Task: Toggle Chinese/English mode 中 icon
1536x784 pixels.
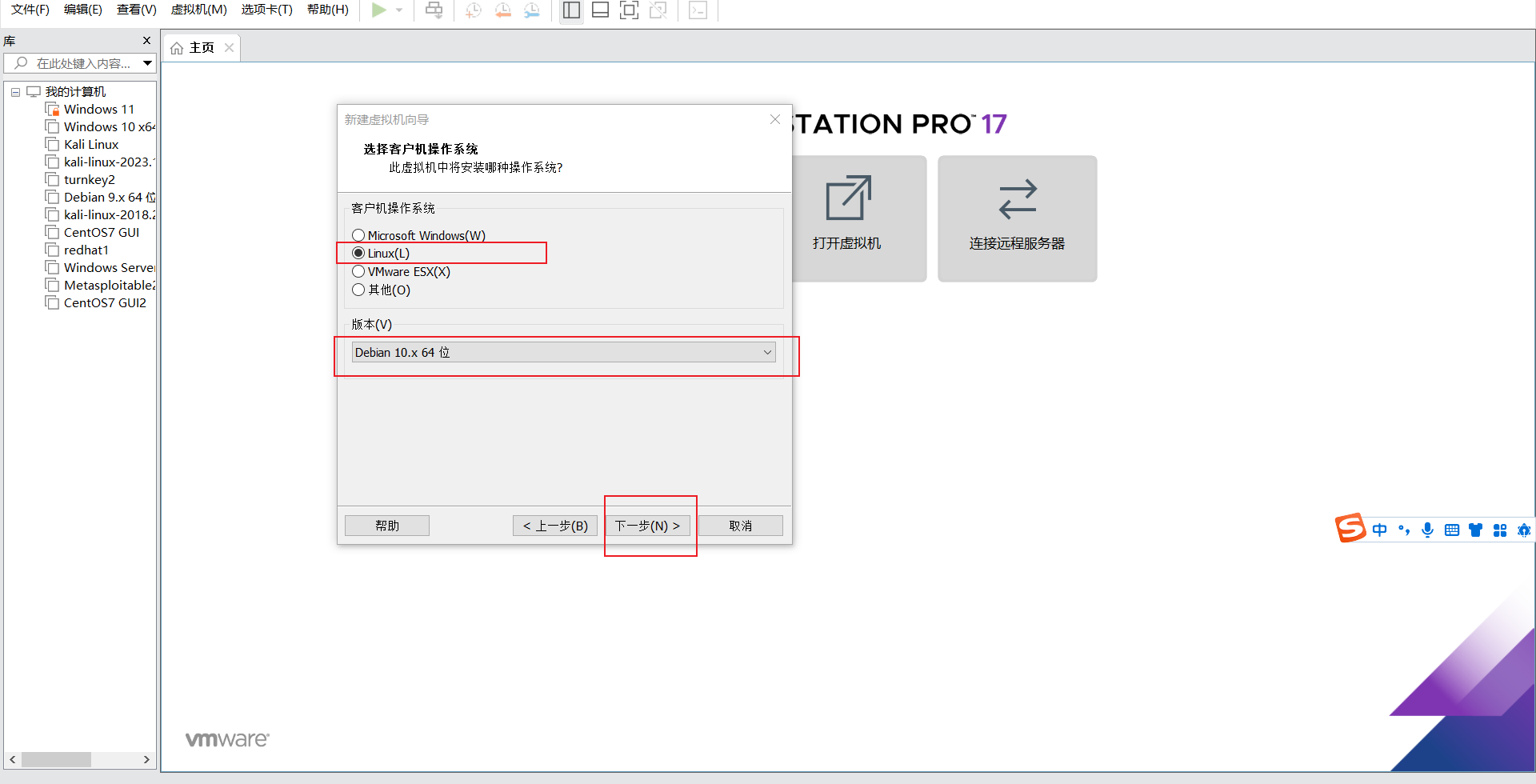Action: 1380,530
